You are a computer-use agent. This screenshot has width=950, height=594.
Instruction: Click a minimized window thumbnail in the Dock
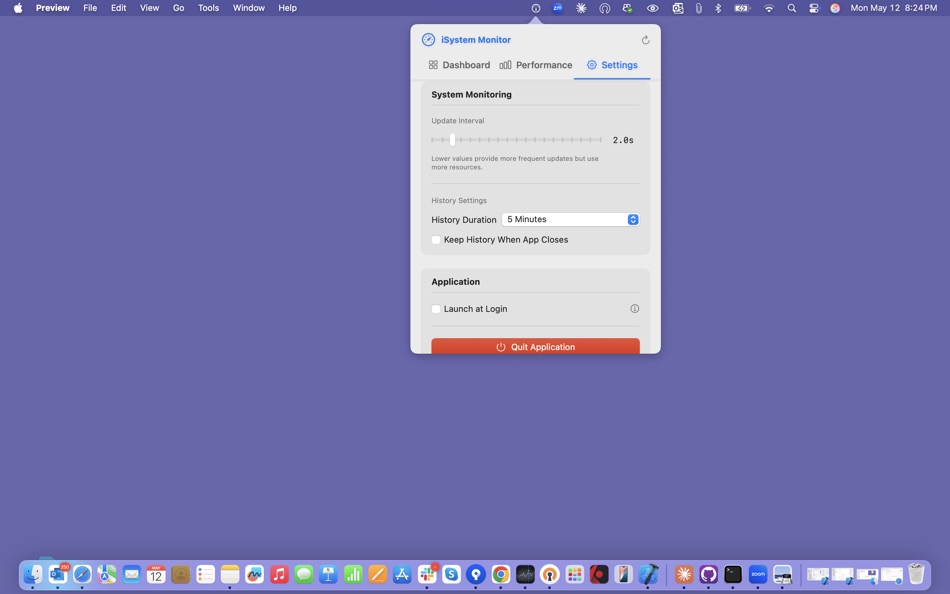[820, 574]
